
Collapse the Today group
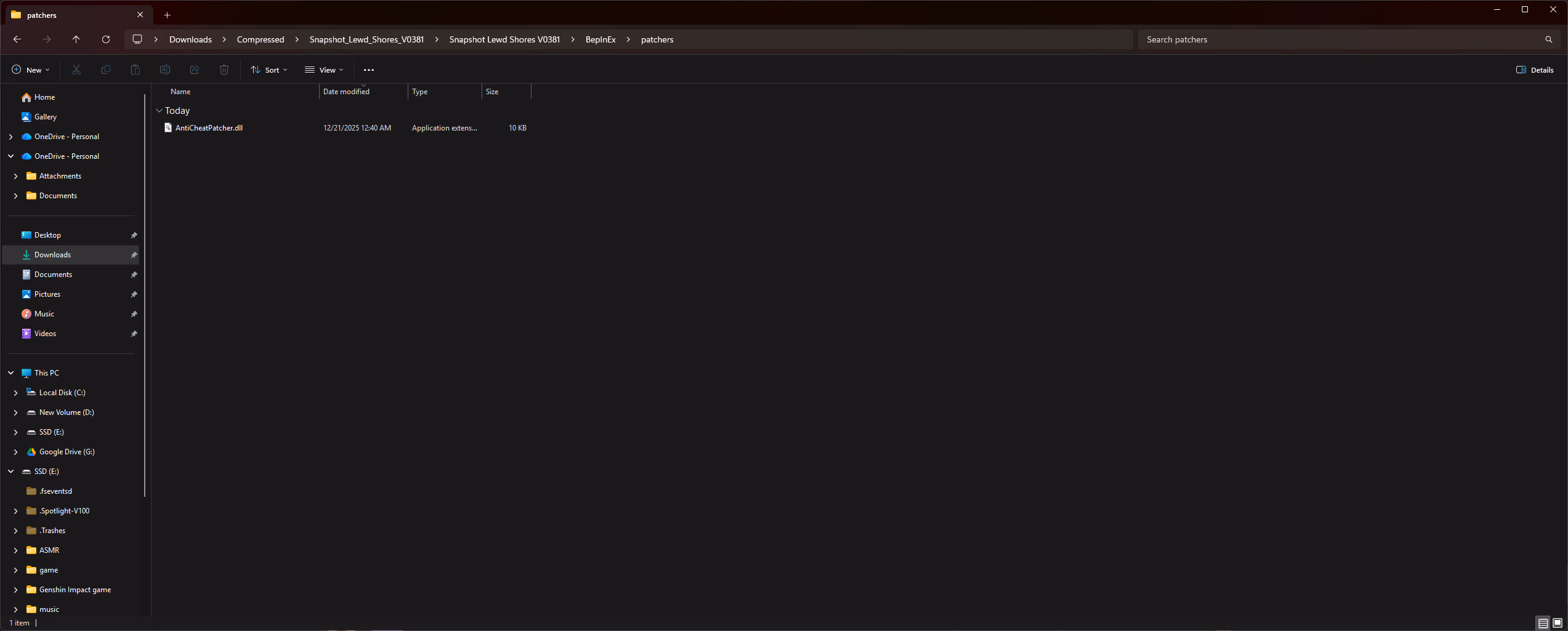160,111
